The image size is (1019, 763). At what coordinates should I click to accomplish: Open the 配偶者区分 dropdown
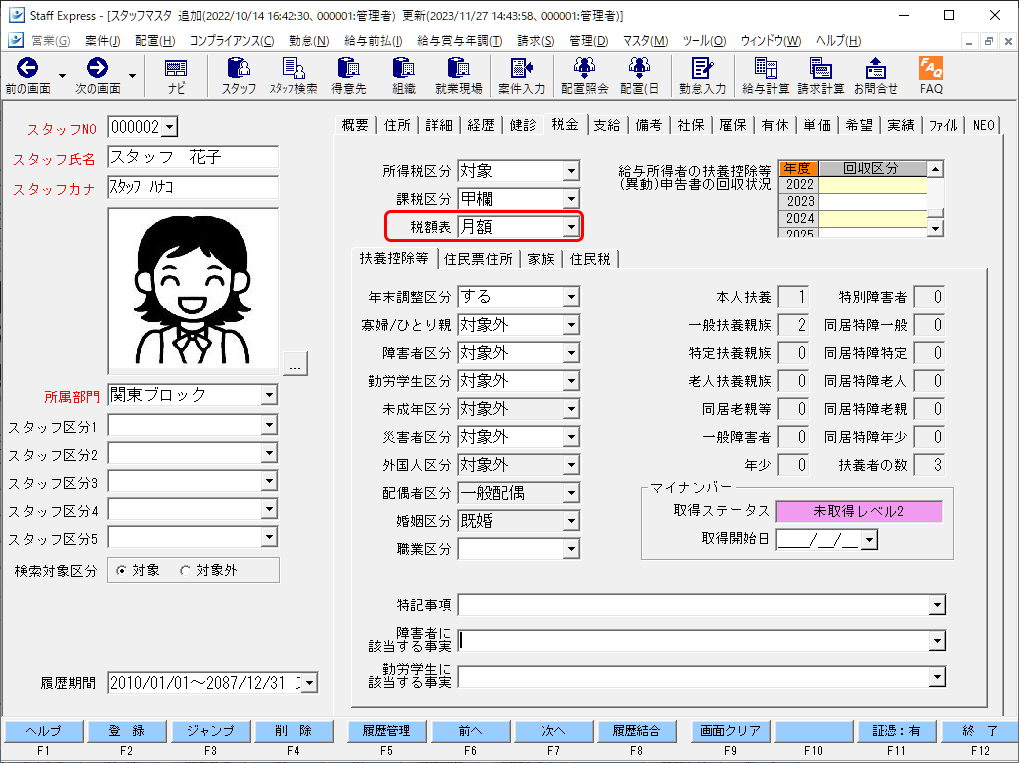571,493
